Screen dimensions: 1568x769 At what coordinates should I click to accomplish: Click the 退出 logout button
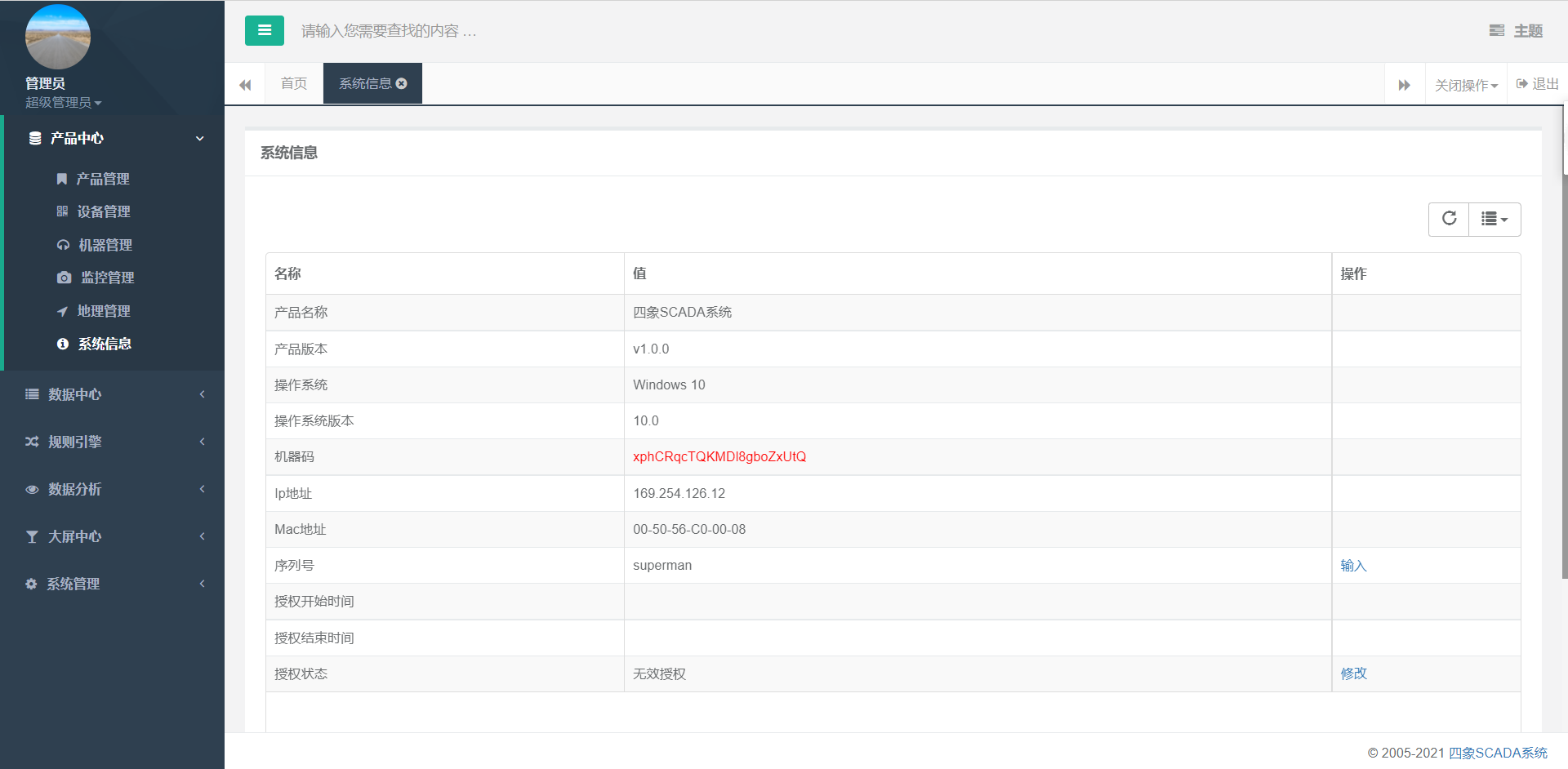coord(1537,84)
